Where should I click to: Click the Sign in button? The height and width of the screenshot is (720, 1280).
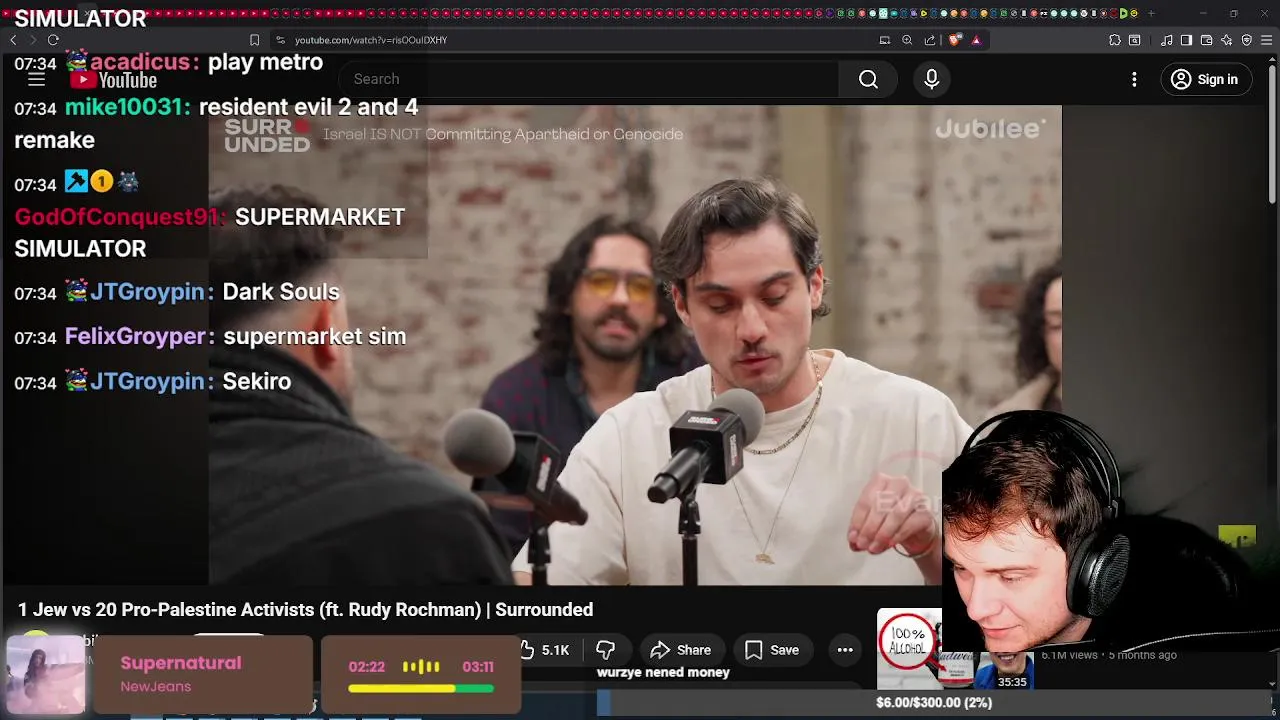tap(1205, 79)
